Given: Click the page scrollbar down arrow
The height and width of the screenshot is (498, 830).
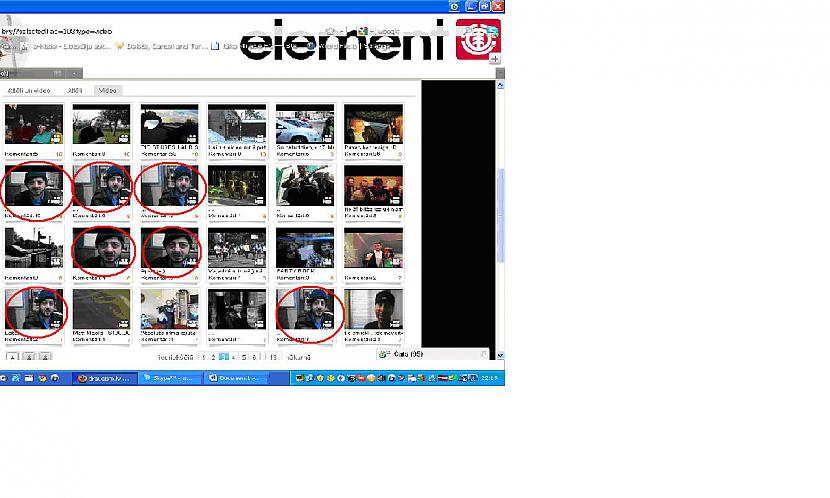Looking at the screenshot, I should coord(500,355).
